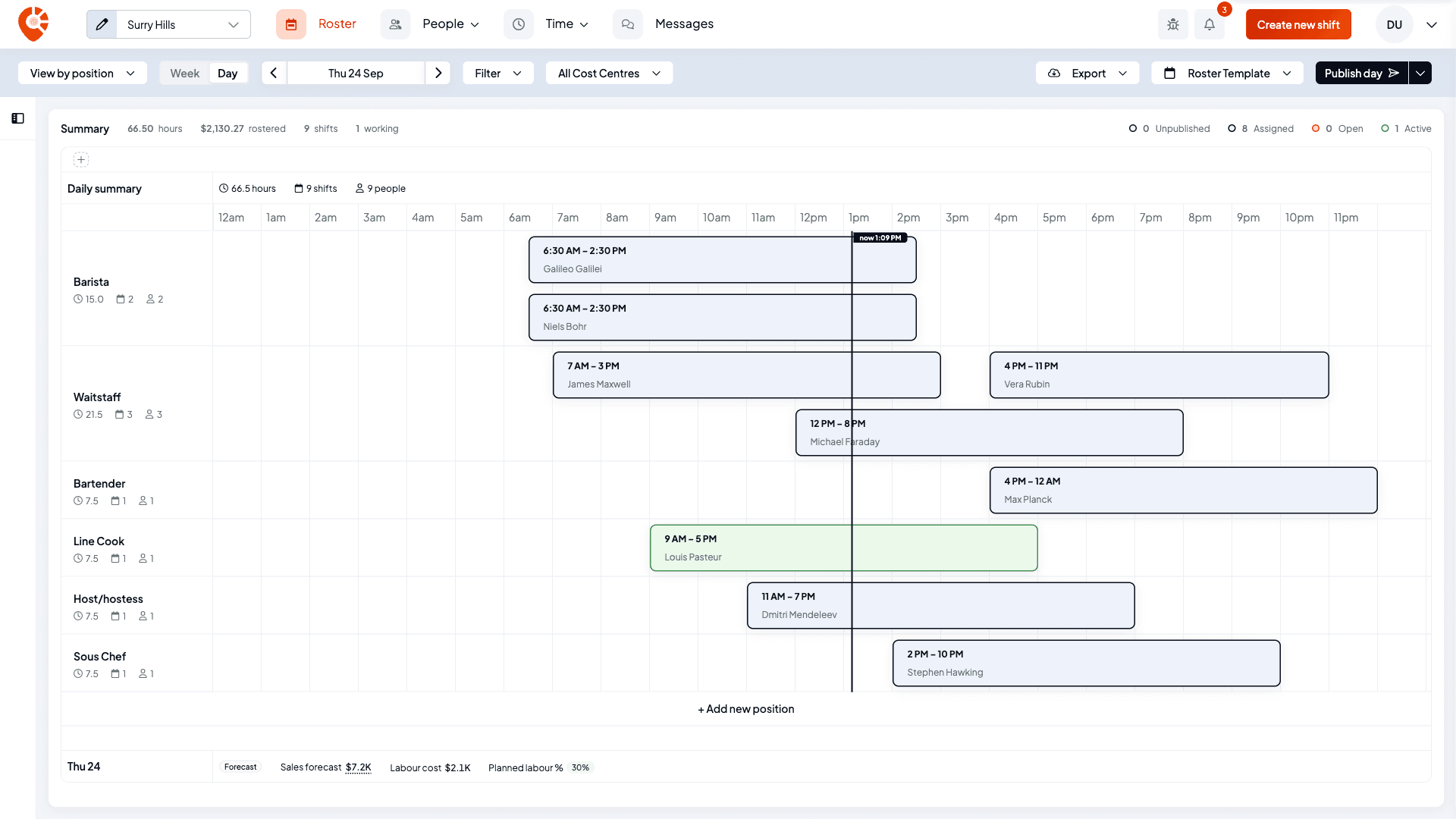
Task: Click Create new shift button
Action: click(x=1298, y=24)
